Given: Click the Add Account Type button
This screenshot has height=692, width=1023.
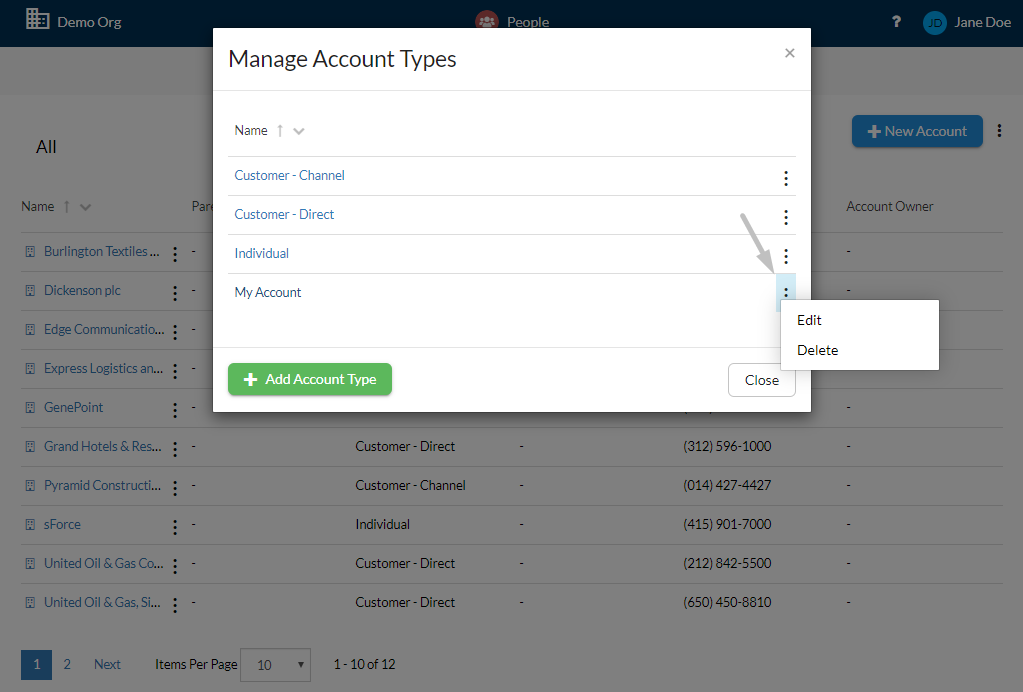Looking at the screenshot, I should (310, 379).
